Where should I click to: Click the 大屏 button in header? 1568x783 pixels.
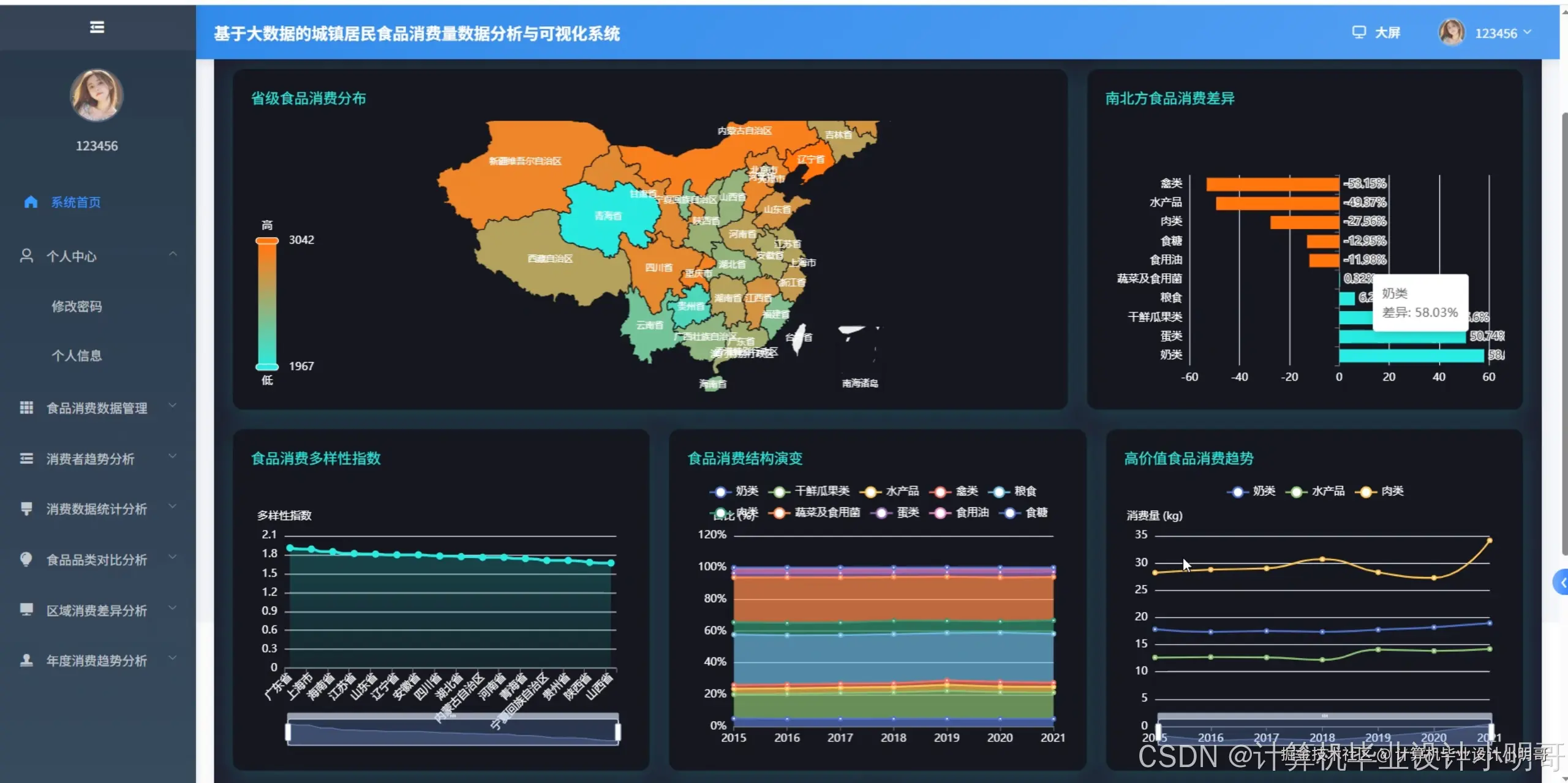click(1387, 32)
